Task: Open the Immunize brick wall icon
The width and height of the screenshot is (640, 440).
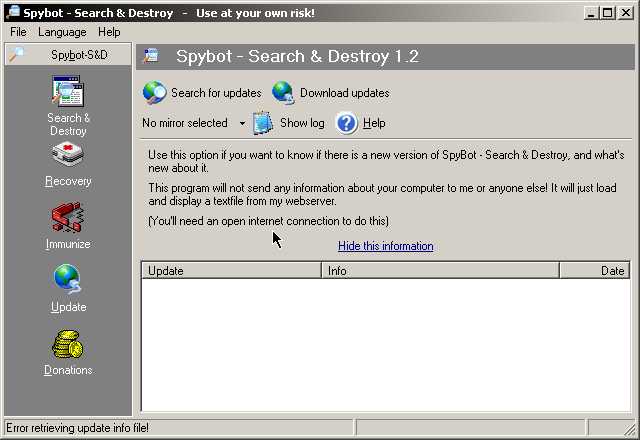Action: 68,217
